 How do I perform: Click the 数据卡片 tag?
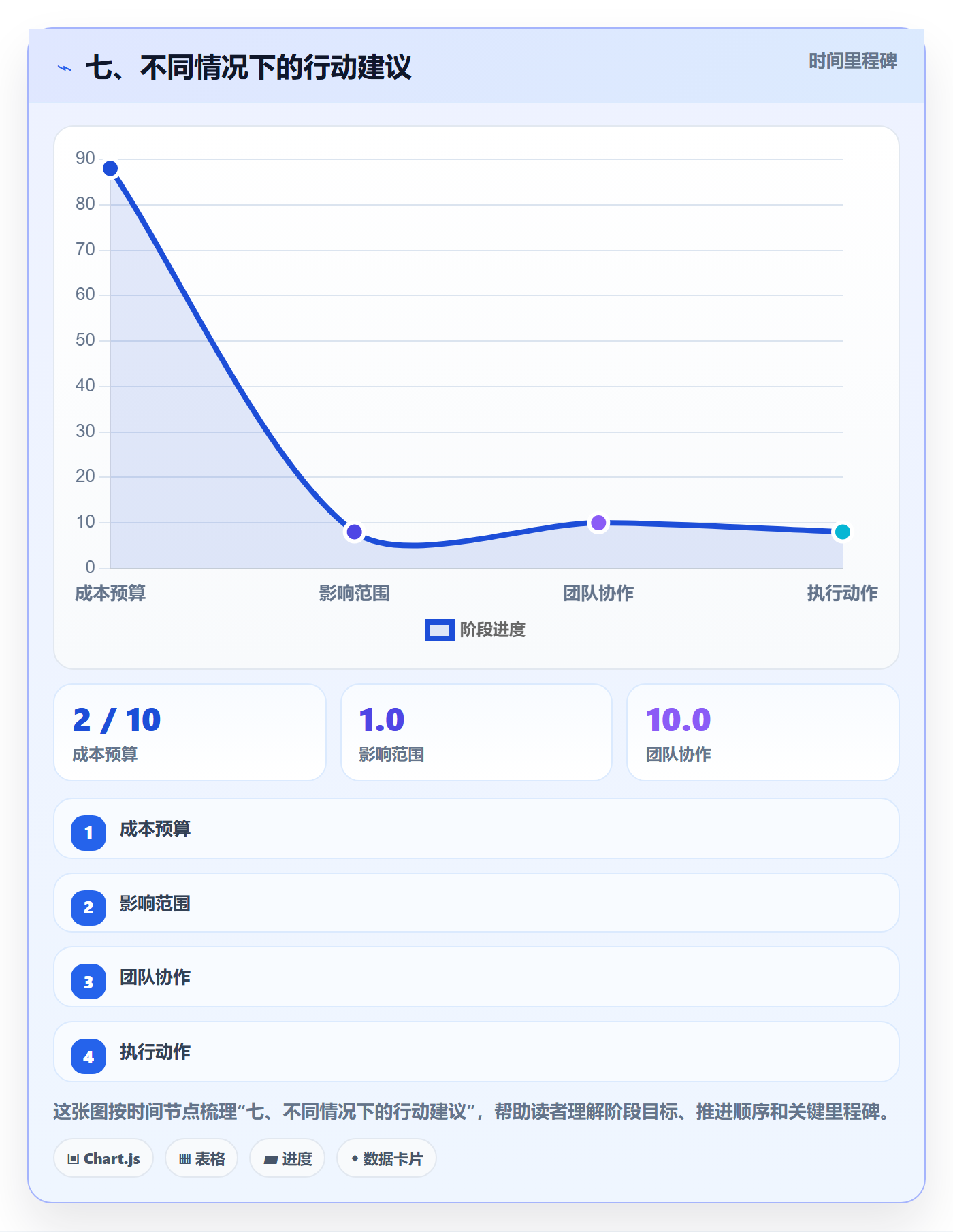click(x=387, y=1158)
